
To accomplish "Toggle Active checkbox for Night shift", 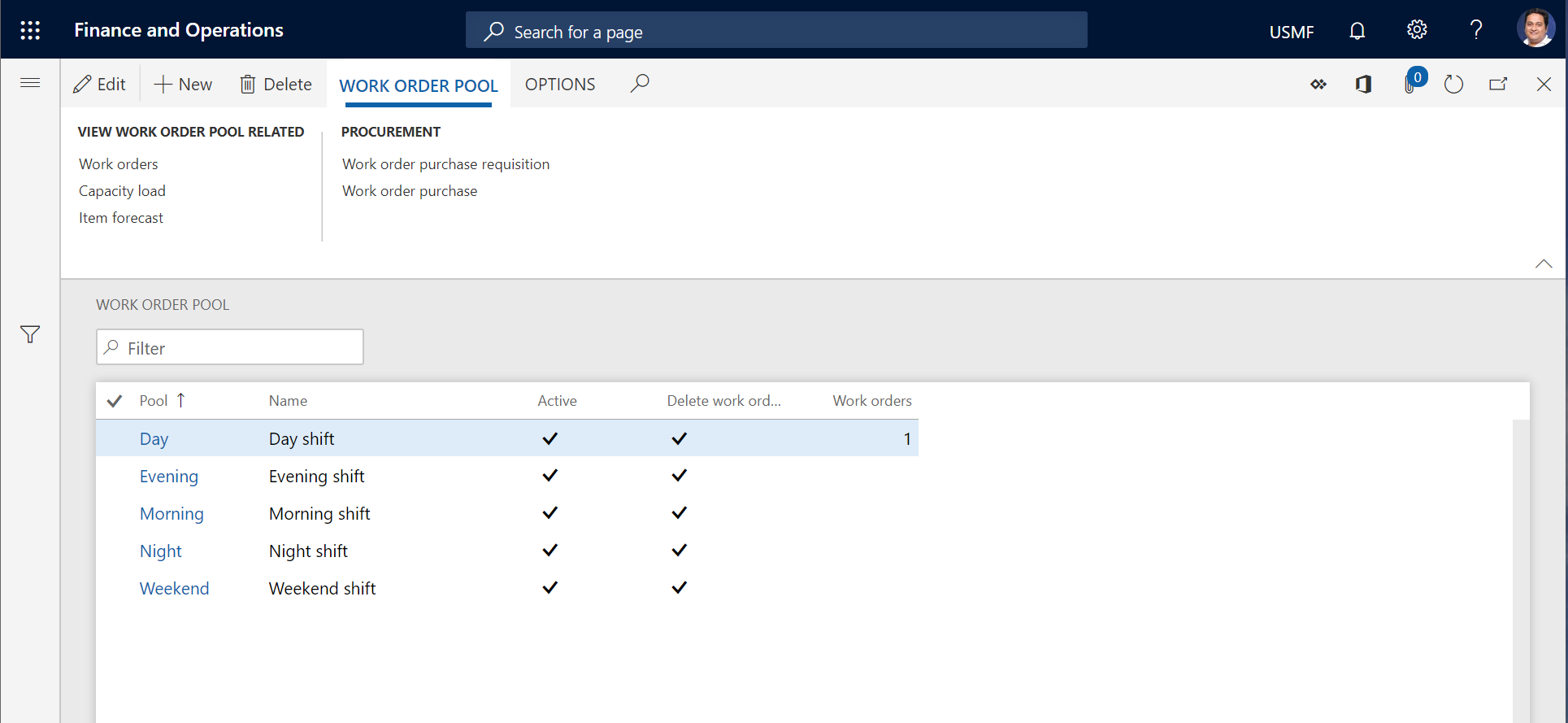I will [550, 550].
